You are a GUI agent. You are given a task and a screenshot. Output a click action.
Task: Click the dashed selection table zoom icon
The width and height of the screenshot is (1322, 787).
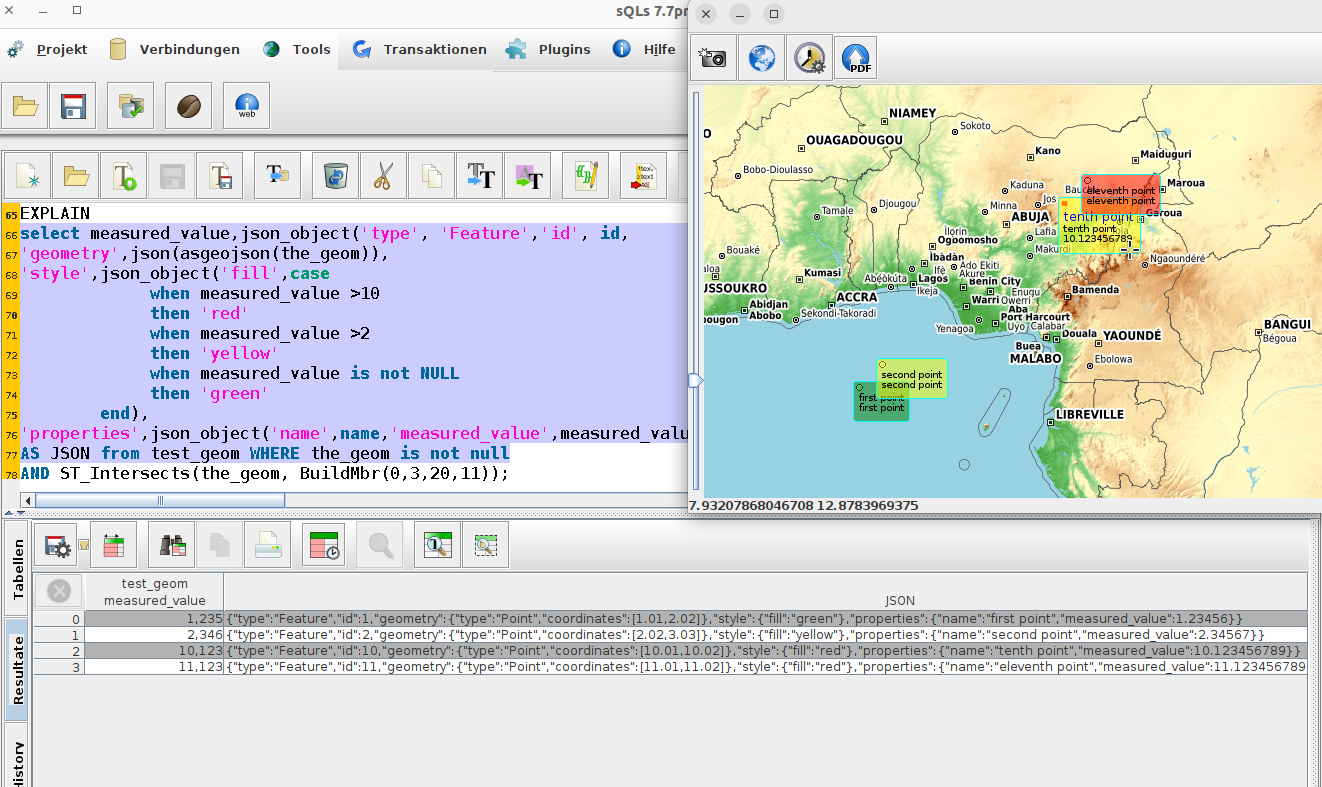[486, 545]
